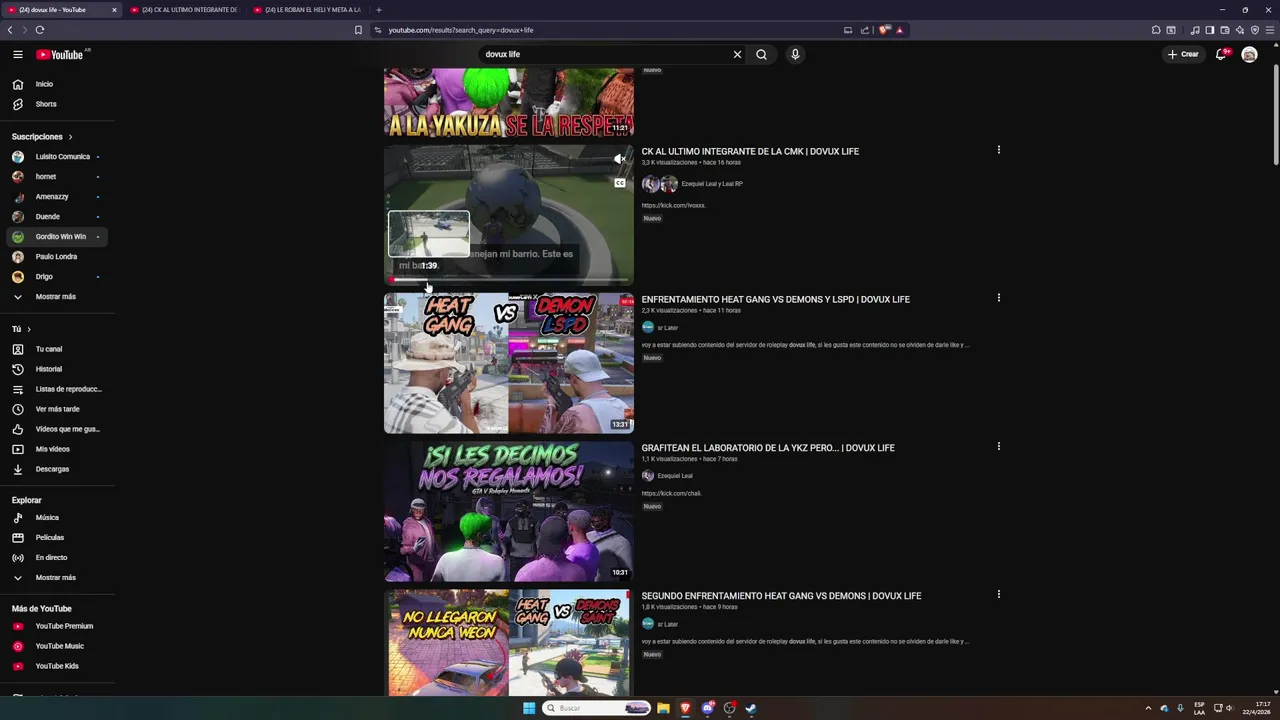Viewport: 1280px width, 720px height.
Task: Open Descargas
Action: (60, 469)
